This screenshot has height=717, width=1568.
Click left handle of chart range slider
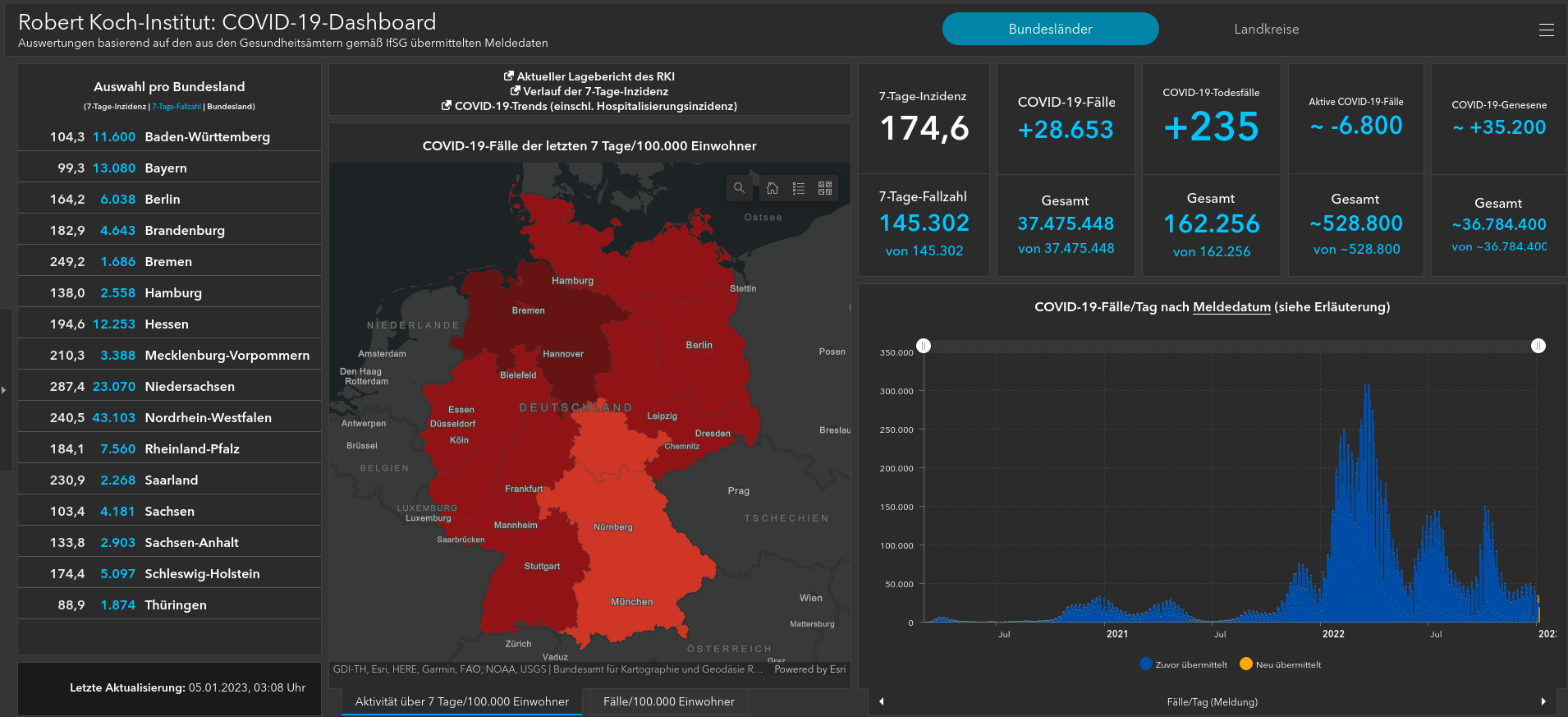click(x=924, y=346)
